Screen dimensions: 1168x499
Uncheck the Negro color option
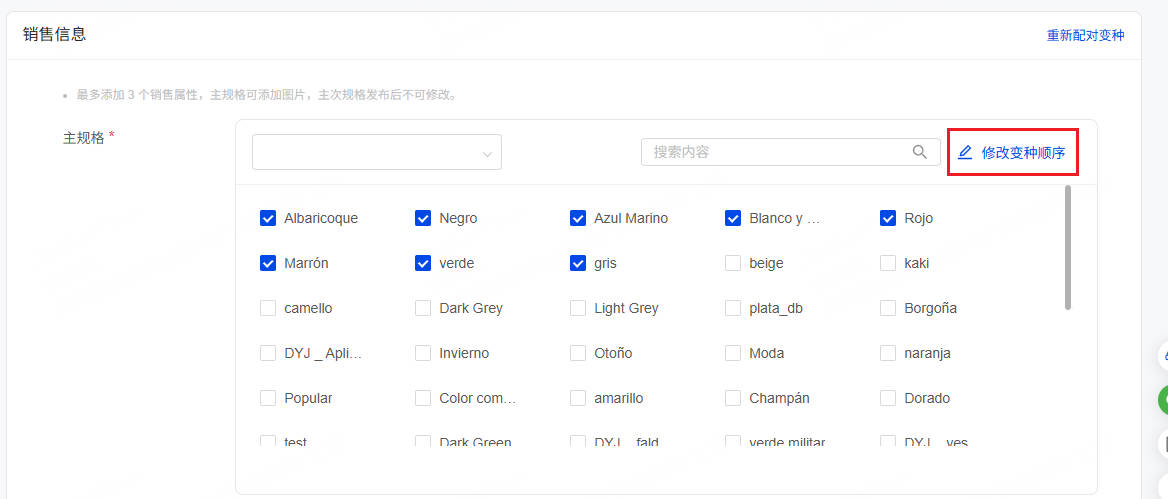point(423,218)
